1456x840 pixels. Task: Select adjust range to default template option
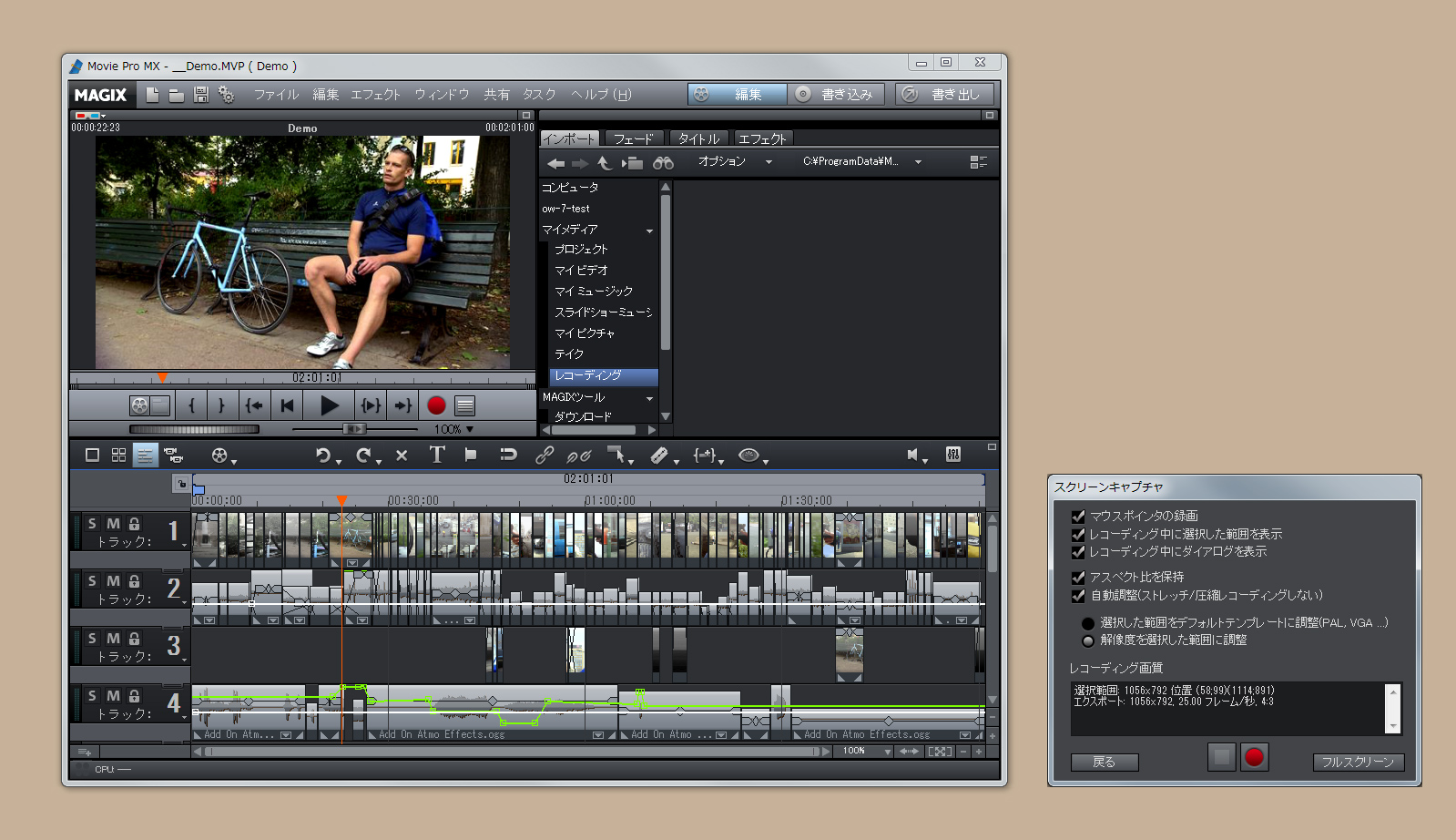tap(1087, 624)
